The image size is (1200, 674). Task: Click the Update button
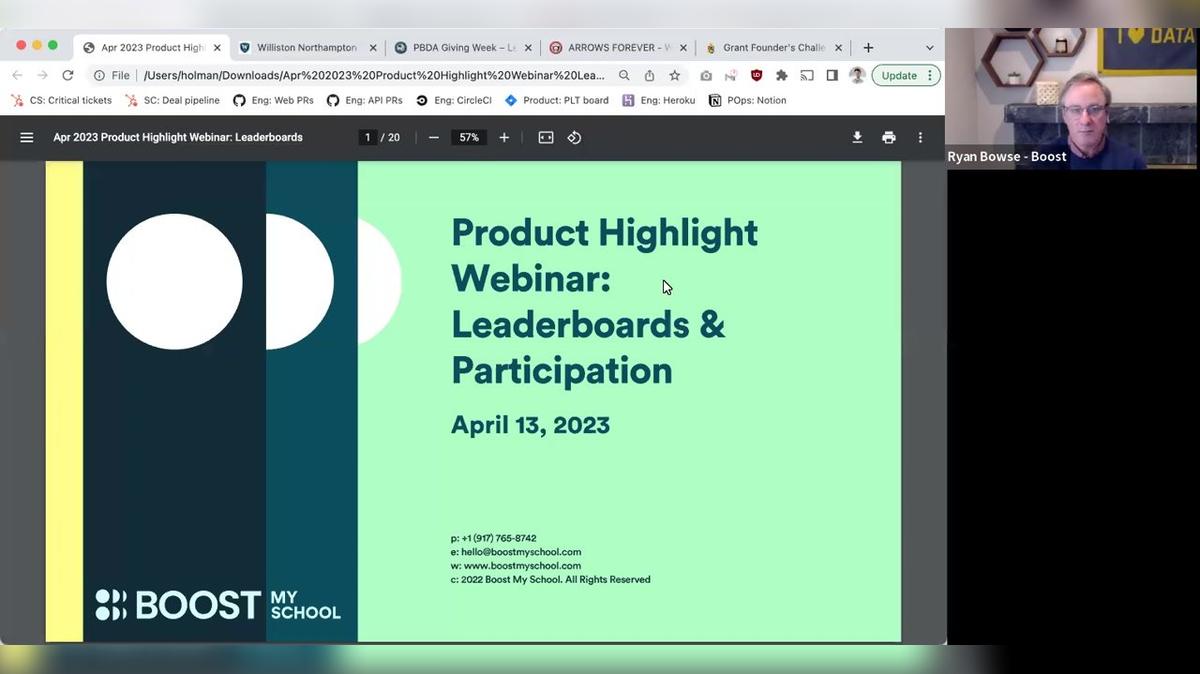pos(898,75)
